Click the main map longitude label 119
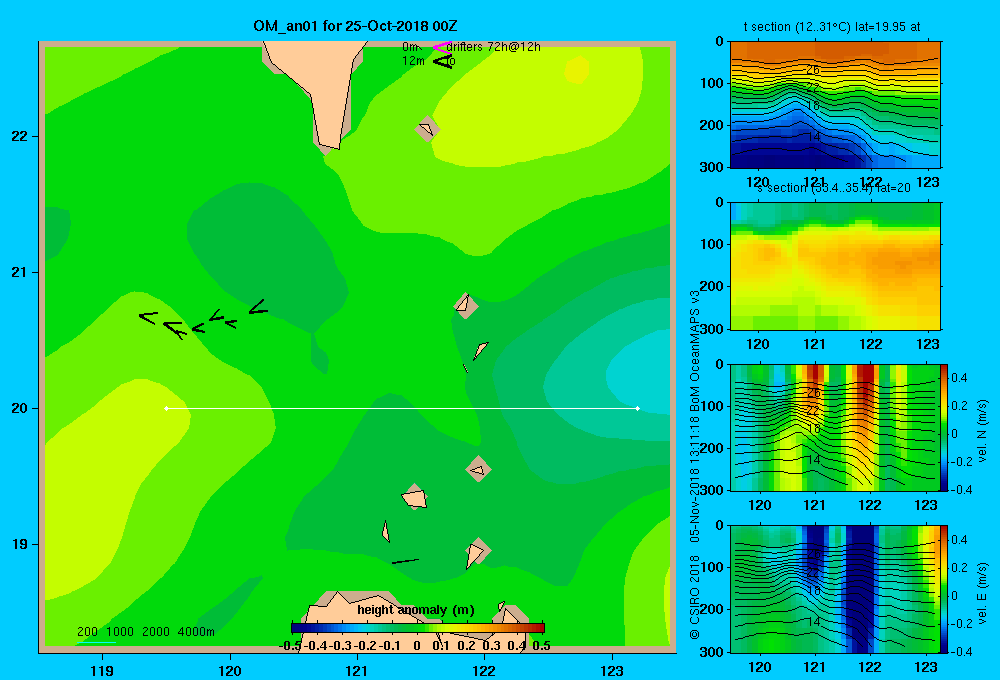Image resolution: width=1000 pixels, height=680 pixels. [x=102, y=670]
